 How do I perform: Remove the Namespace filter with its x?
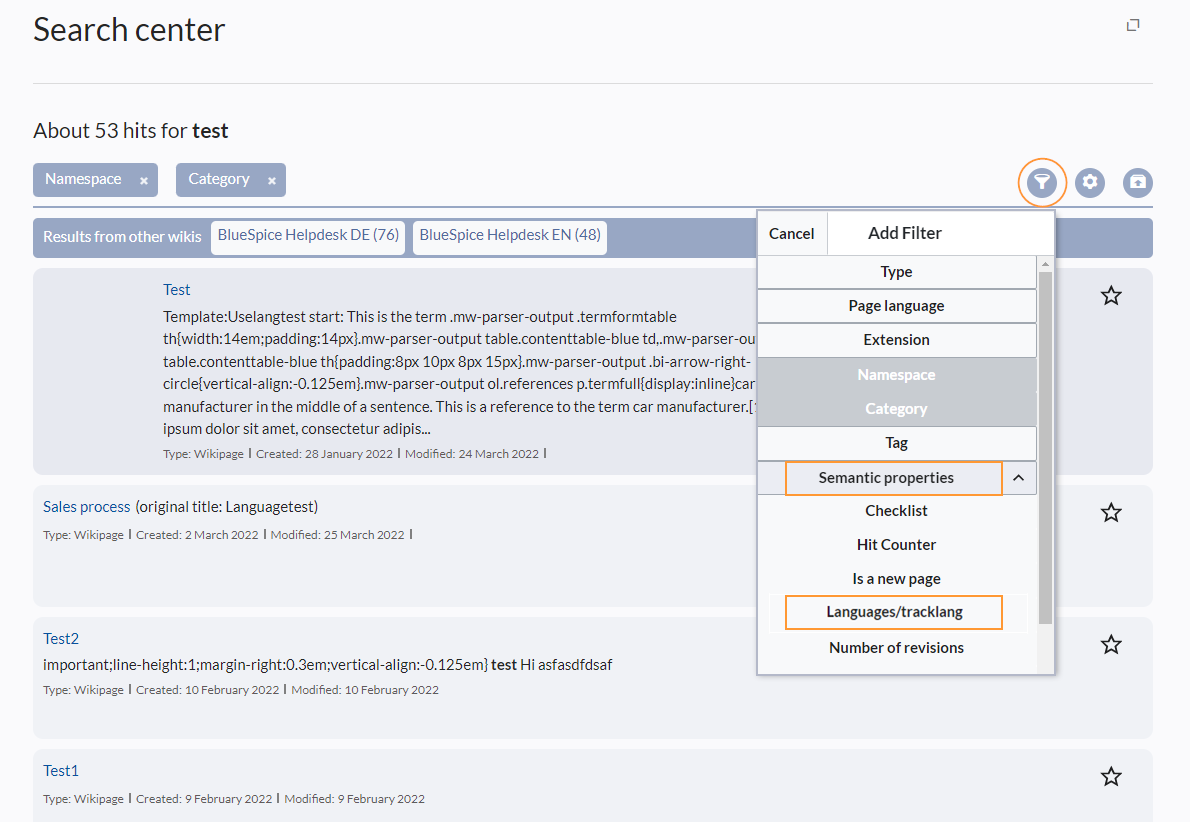[x=143, y=181]
